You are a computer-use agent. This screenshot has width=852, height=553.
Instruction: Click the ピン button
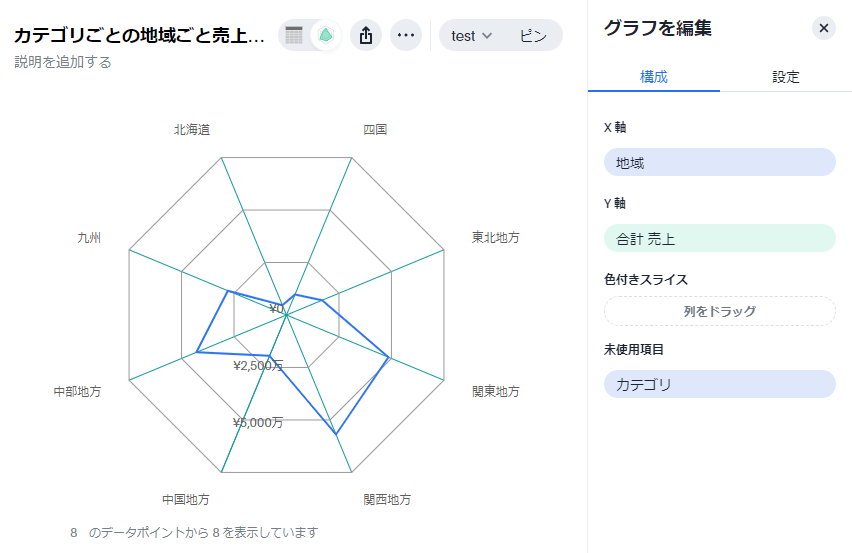533,36
